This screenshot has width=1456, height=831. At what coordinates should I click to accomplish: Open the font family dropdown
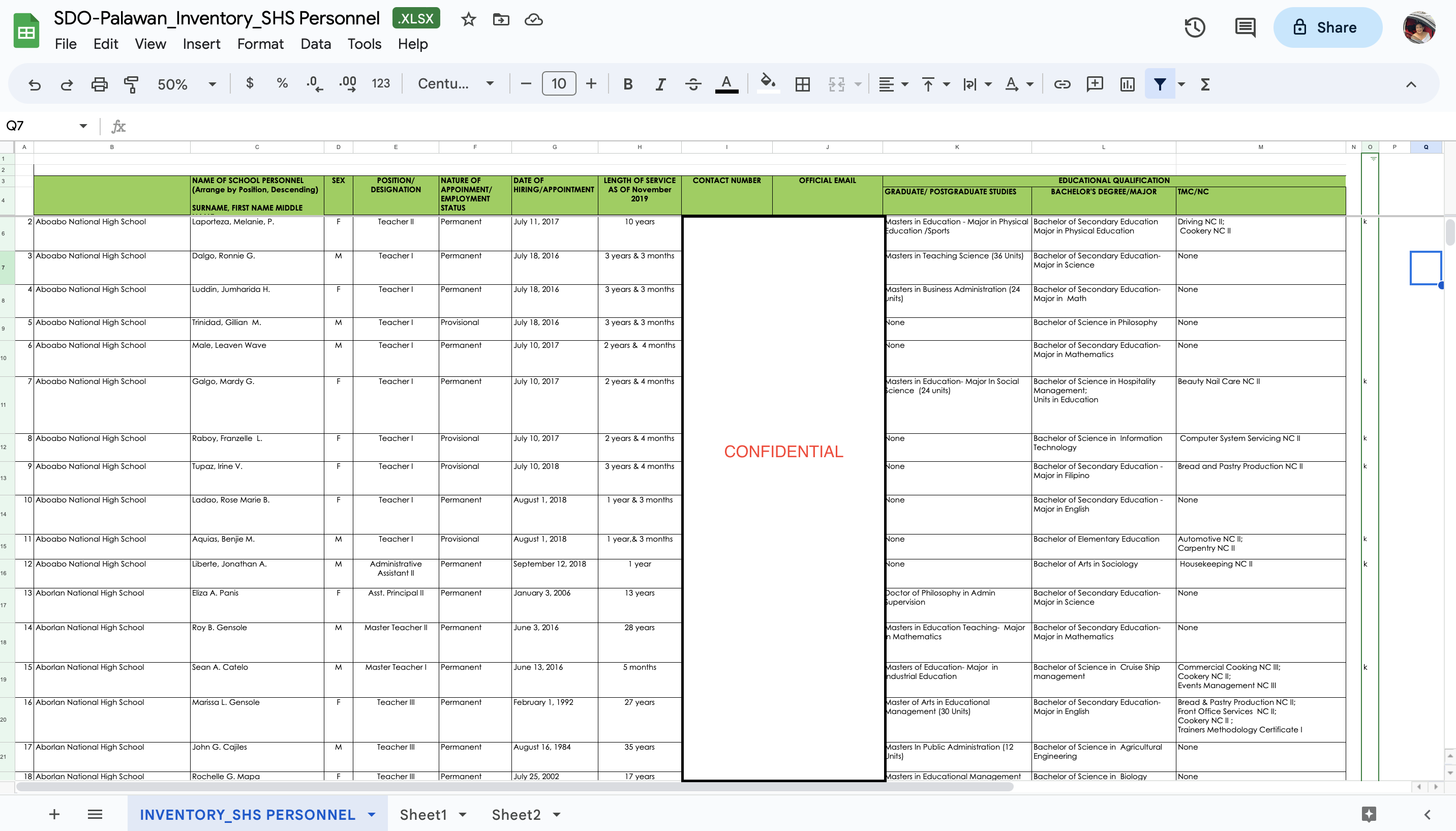click(456, 84)
